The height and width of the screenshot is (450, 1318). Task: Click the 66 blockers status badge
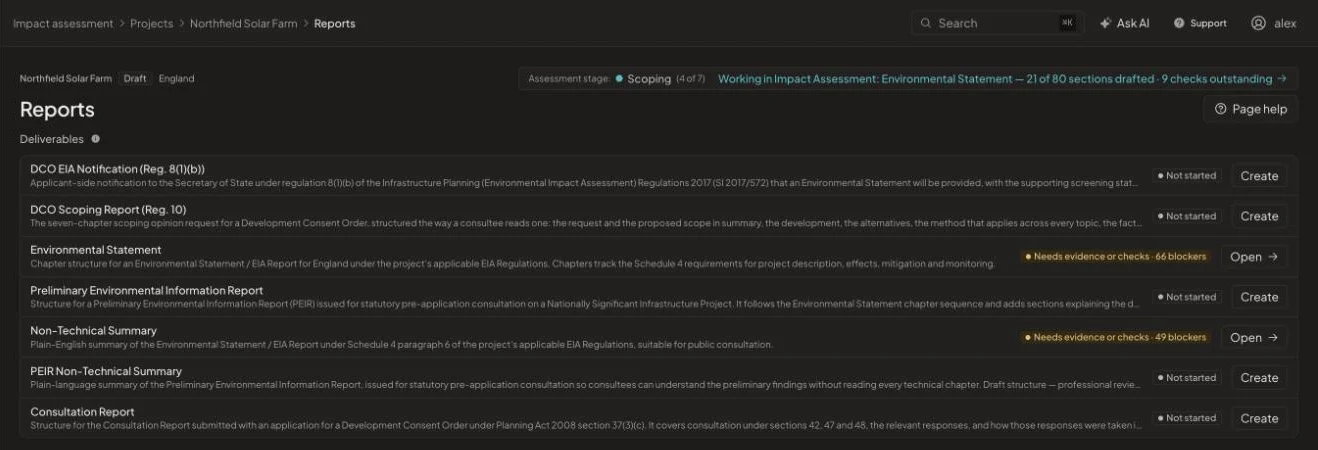click(x=1117, y=257)
